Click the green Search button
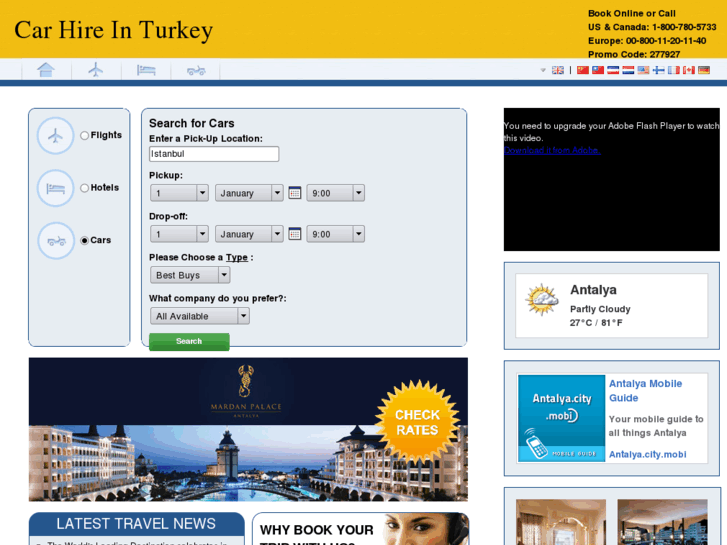Image resolution: width=727 pixels, height=545 pixels. (x=189, y=341)
